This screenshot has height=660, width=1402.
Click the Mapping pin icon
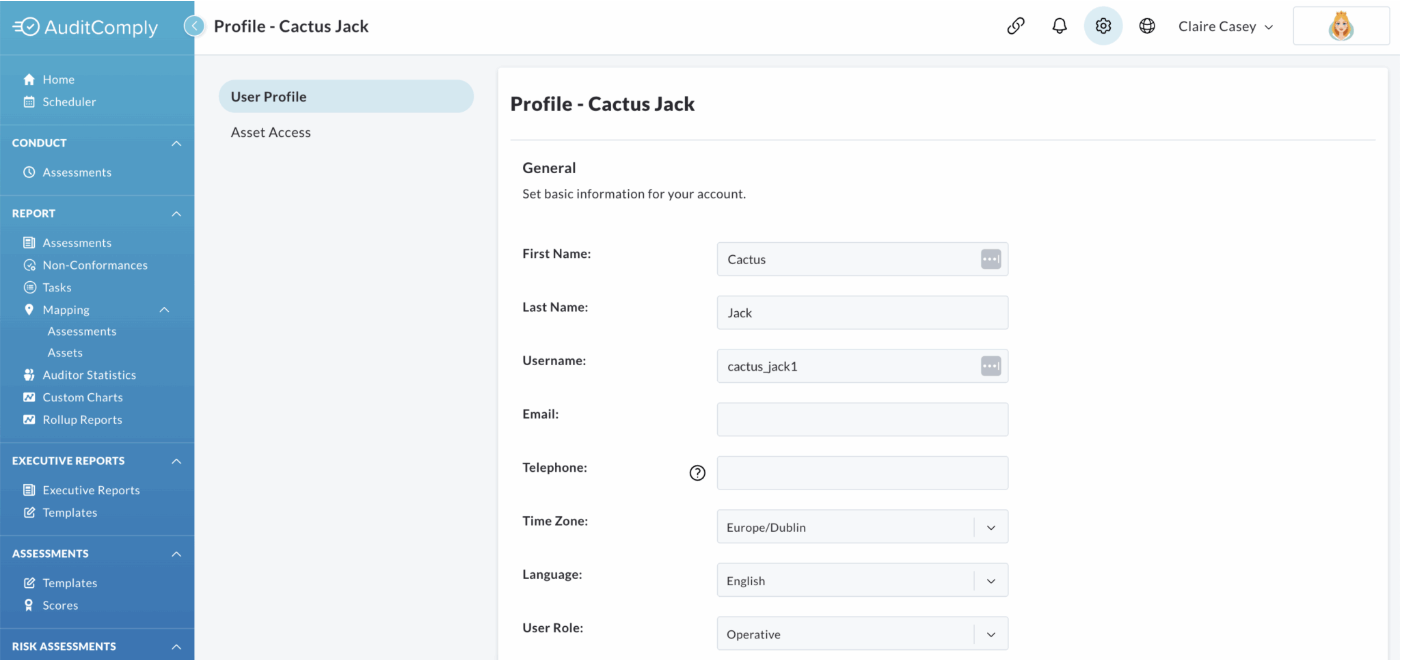(x=29, y=310)
